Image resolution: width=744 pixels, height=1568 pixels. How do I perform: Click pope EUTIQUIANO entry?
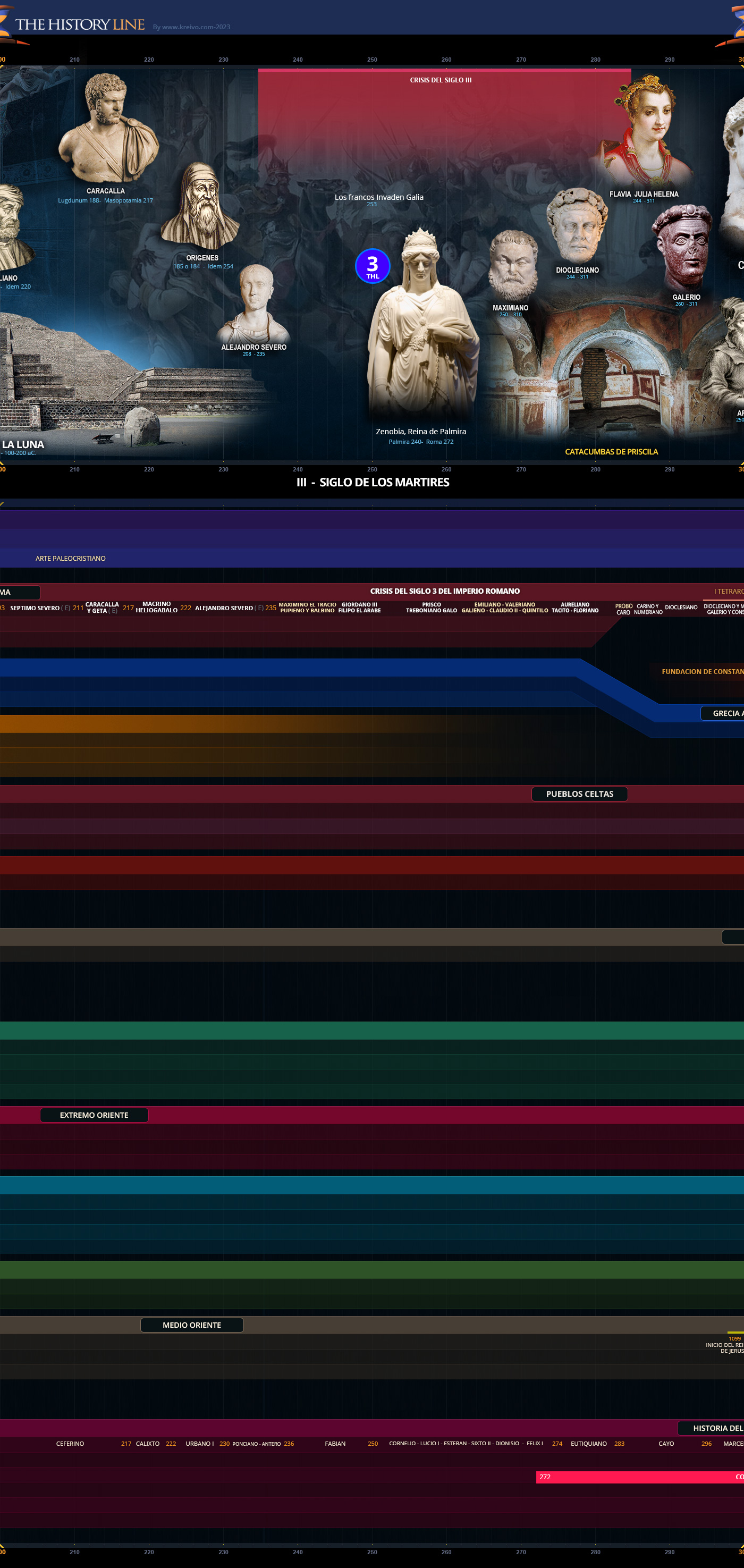click(588, 1444)
